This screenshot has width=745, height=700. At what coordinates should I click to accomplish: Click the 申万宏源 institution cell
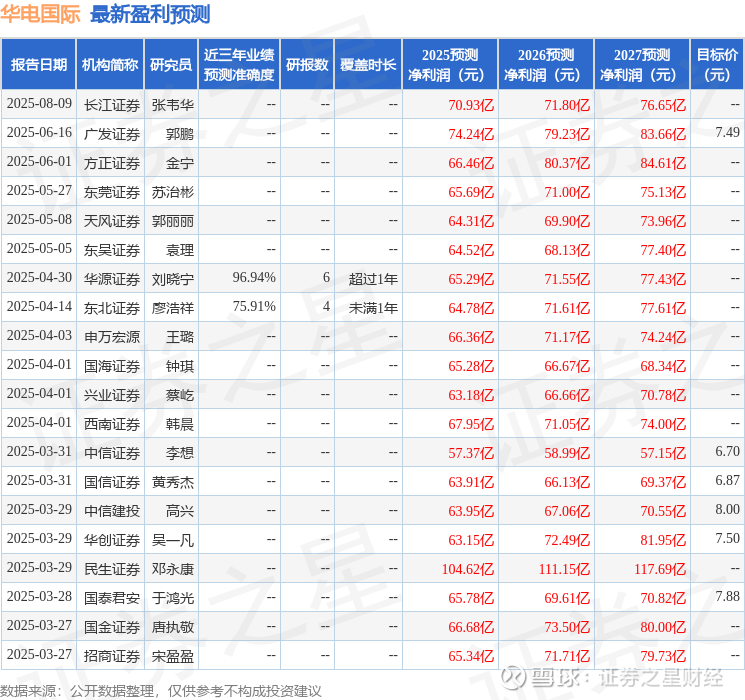coord(112,337)
